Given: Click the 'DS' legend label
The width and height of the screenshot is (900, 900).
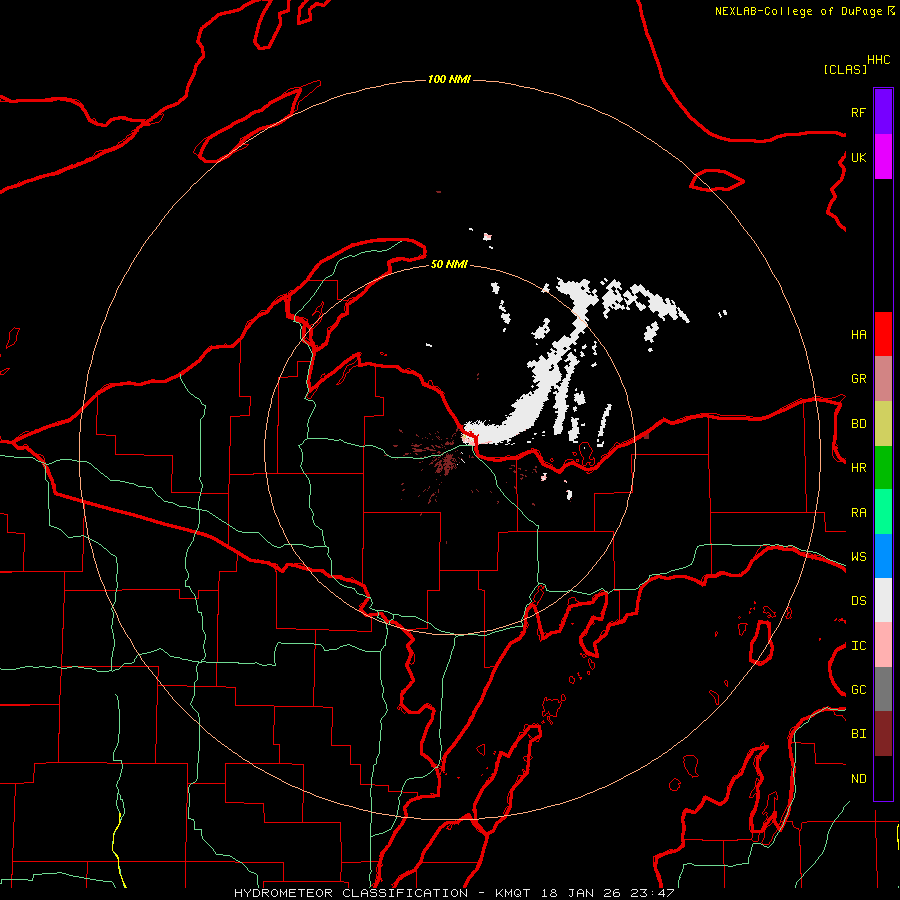Looking at the screenshot, I should (x=858, y=601).
